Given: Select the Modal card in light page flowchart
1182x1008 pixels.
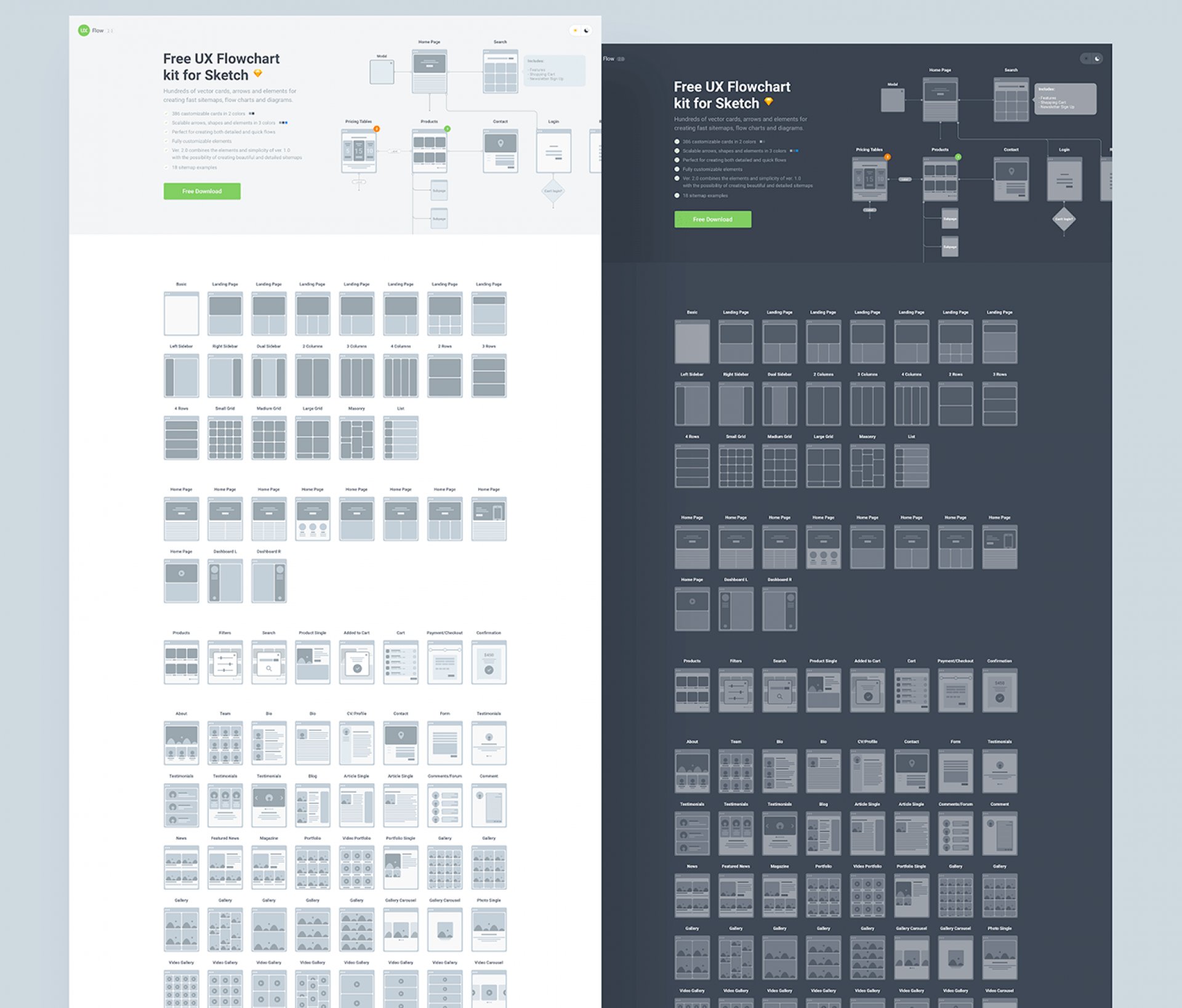Looking at the screenshot, I should pos(382,71).
